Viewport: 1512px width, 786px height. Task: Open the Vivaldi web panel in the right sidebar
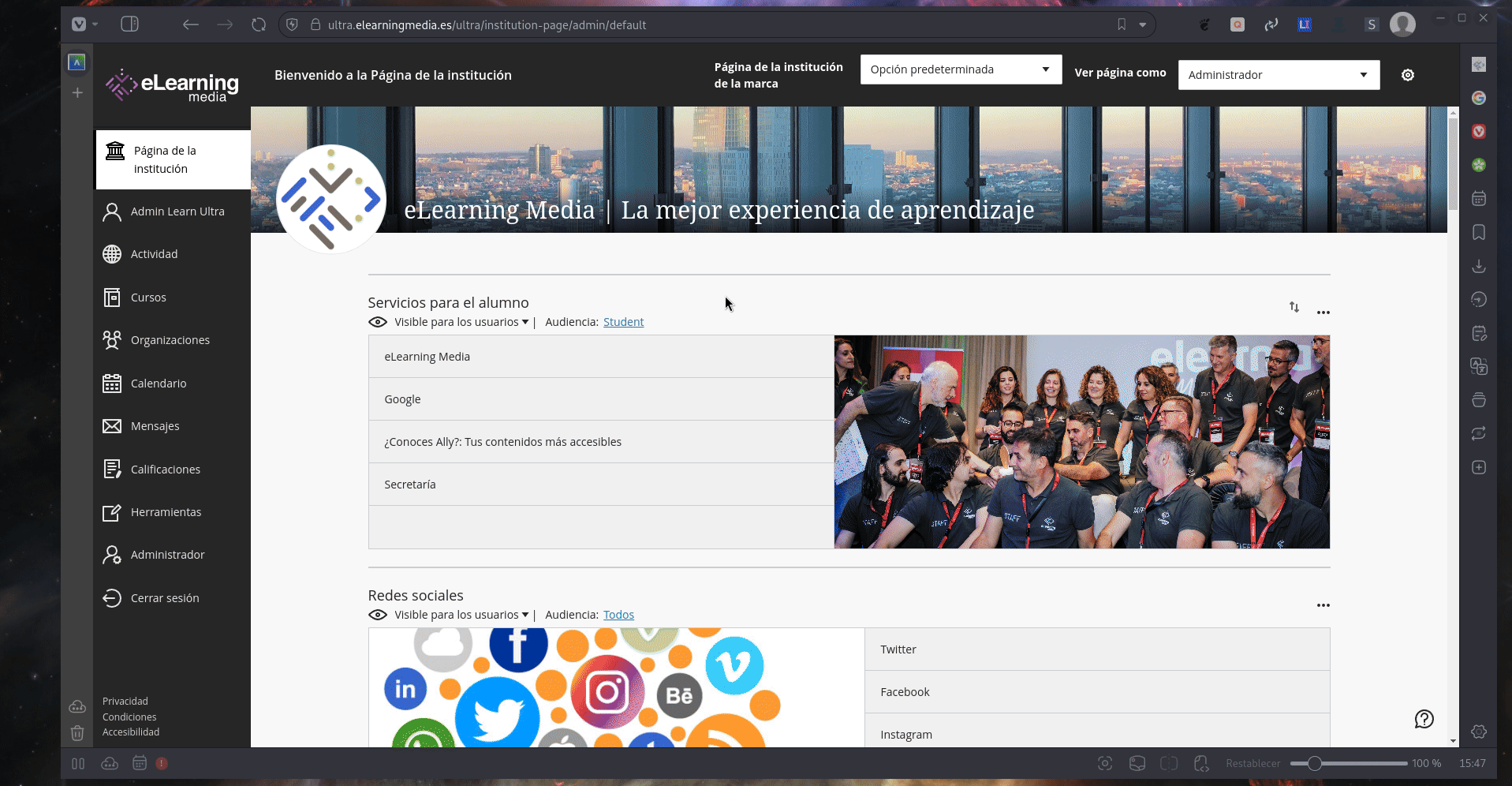(x=1479, y=131)
